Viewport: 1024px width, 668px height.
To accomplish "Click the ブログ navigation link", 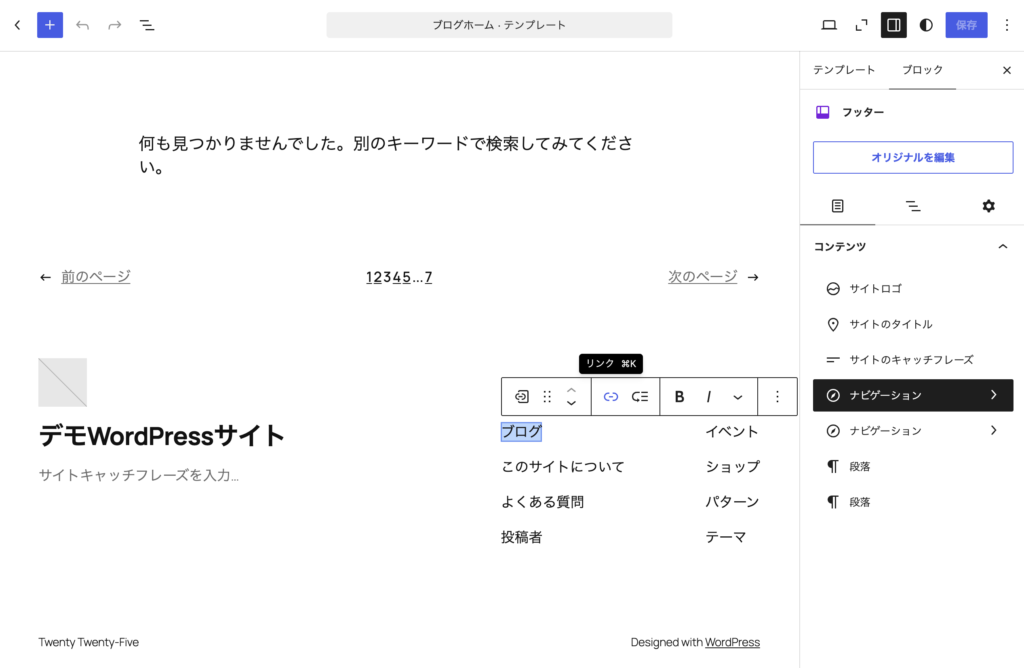I will pos(521,432).
